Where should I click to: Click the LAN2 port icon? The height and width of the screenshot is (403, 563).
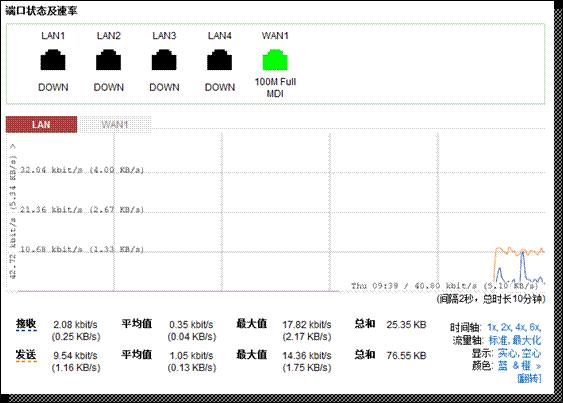click(x=108, y=60)
